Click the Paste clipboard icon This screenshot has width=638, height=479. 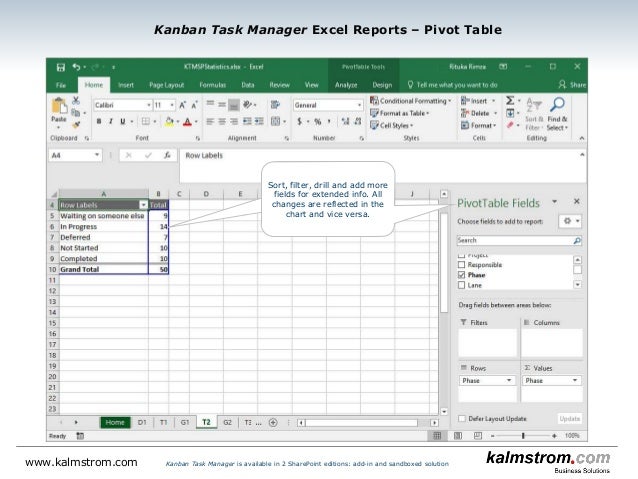[59, 106]
